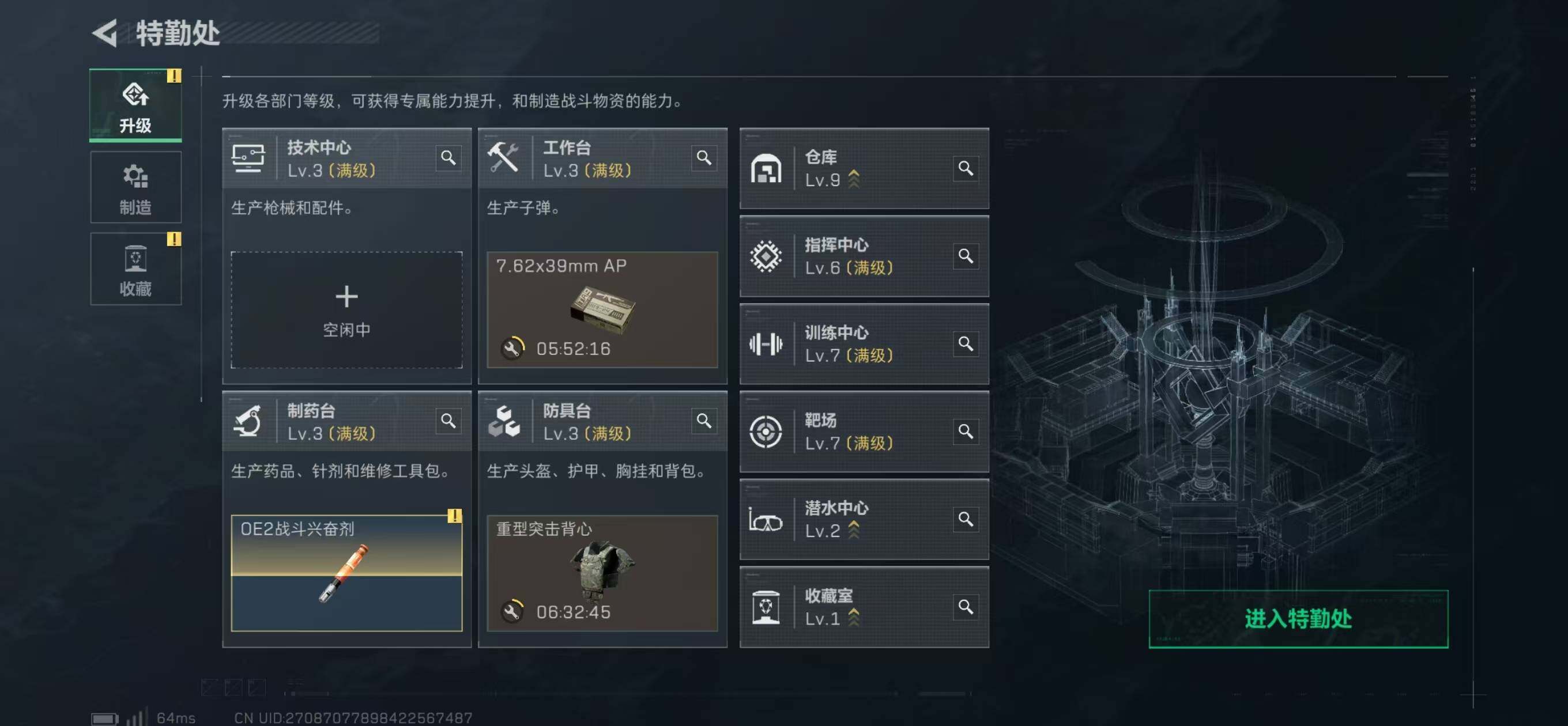Open the 潜水中心 Lv.2 upgrade panel
Screen dimensions: 1568x726
(x=864, y=519)
